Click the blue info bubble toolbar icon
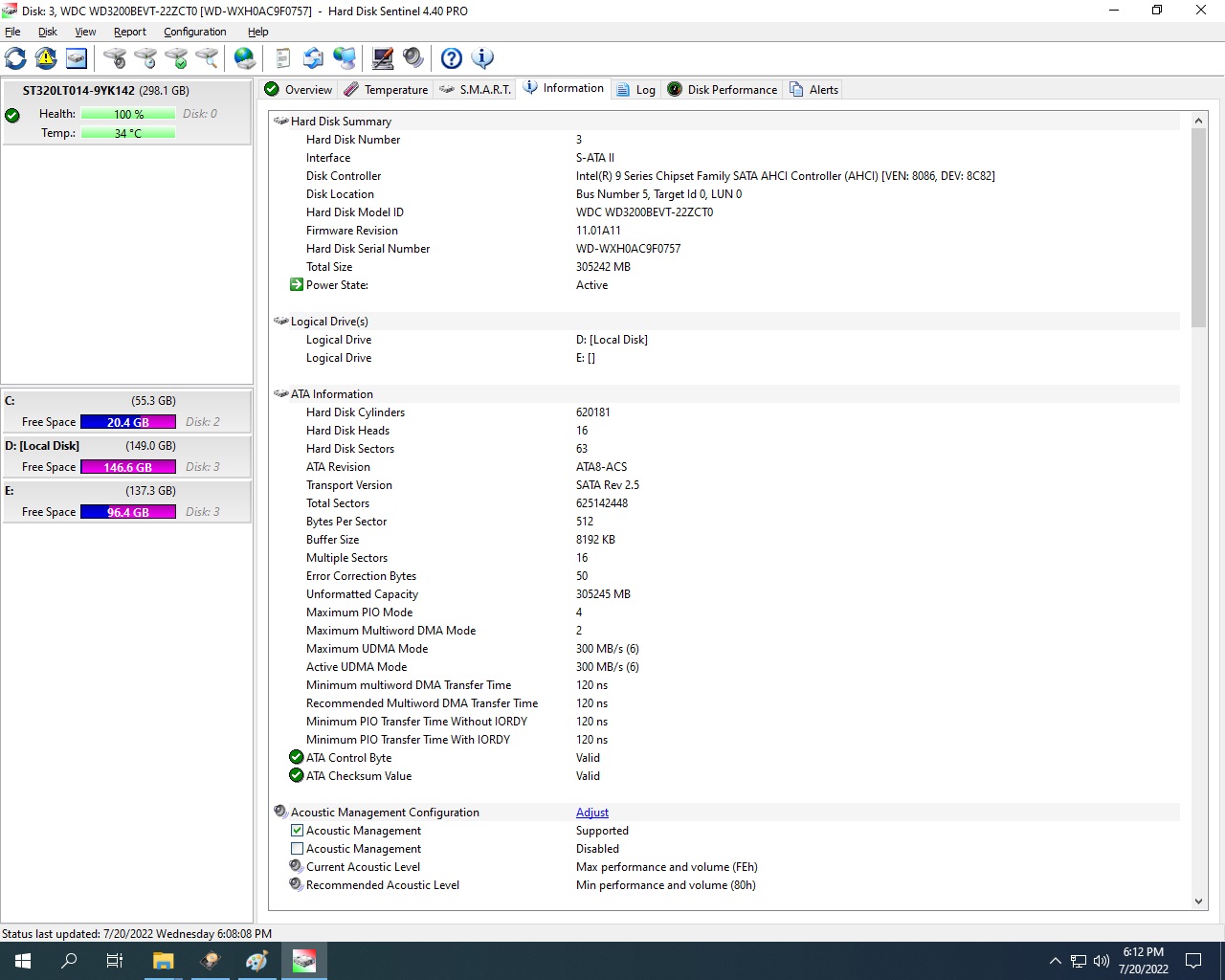This screenshot has height=980, width=1225. point(482,58)
